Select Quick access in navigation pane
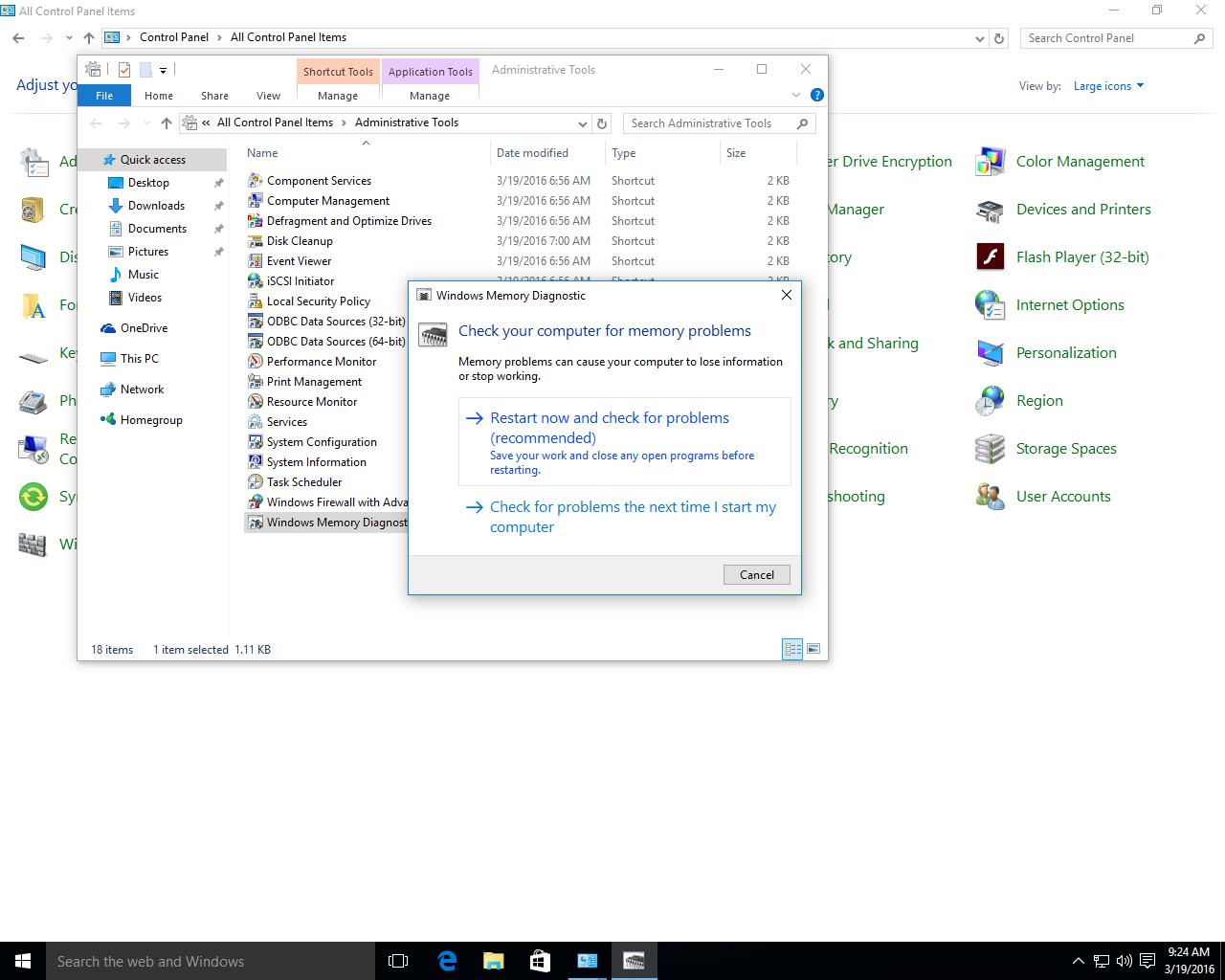The width and height of the screenshot is (1225, 980). (153, 160)
